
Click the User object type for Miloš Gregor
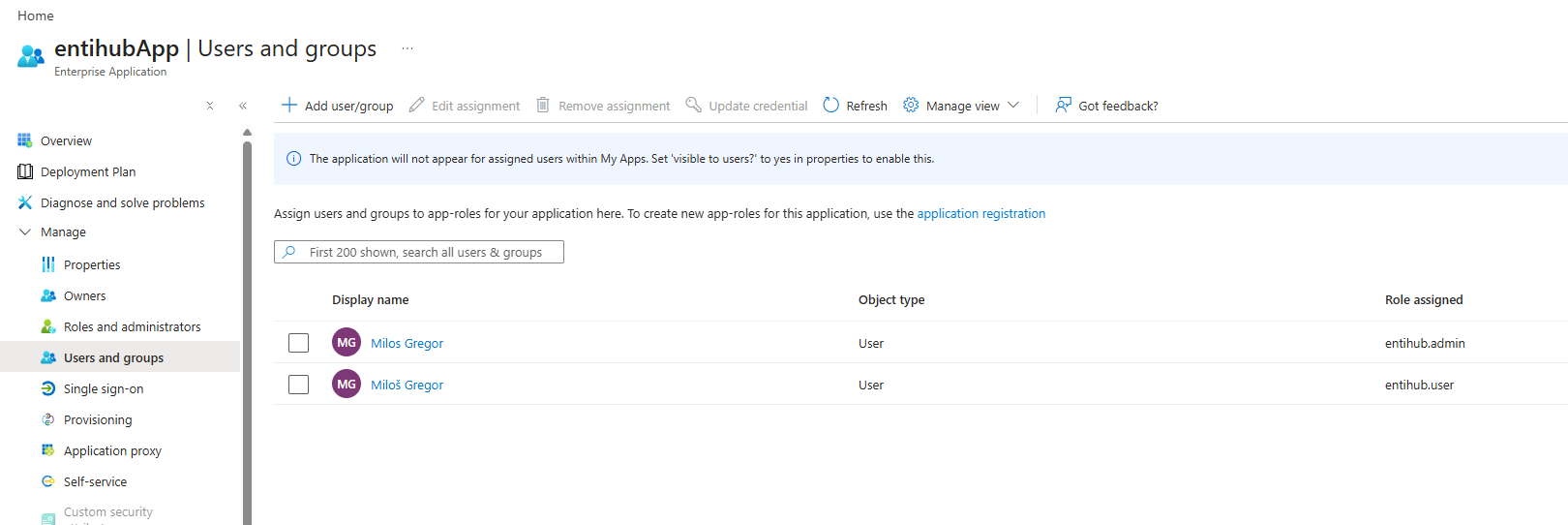pyautogui.click(x=871, y=385)
